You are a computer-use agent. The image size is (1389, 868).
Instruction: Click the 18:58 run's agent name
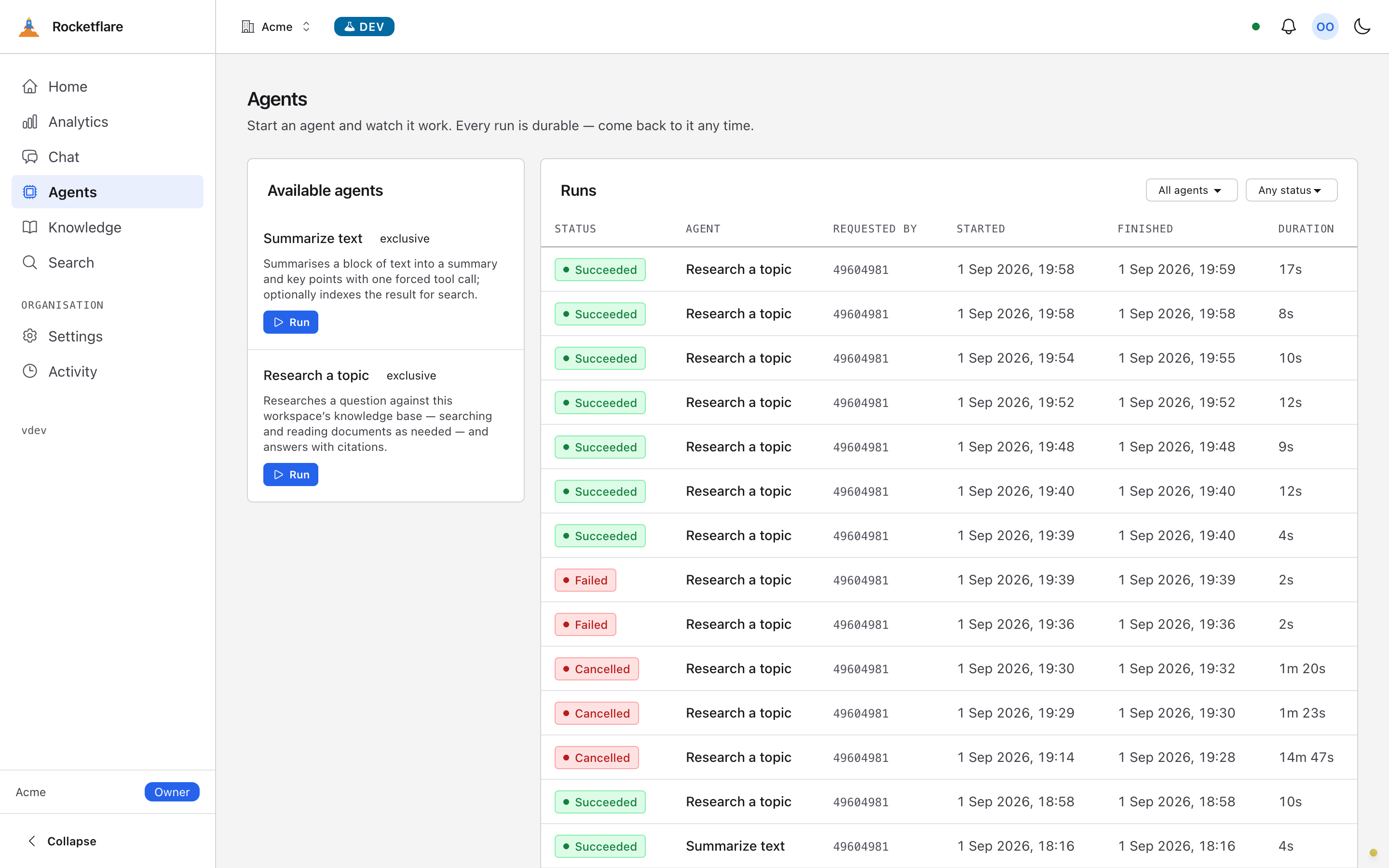point(738,801)
